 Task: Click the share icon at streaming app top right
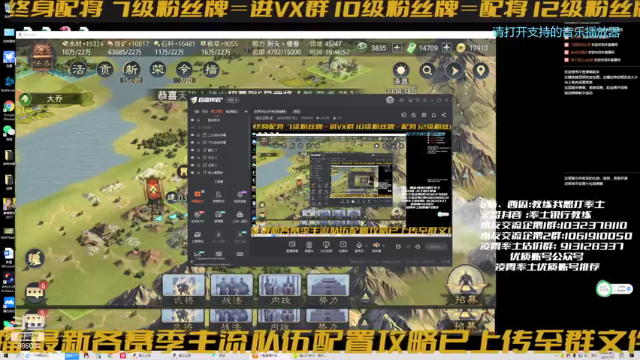click(x=444, y=115)
